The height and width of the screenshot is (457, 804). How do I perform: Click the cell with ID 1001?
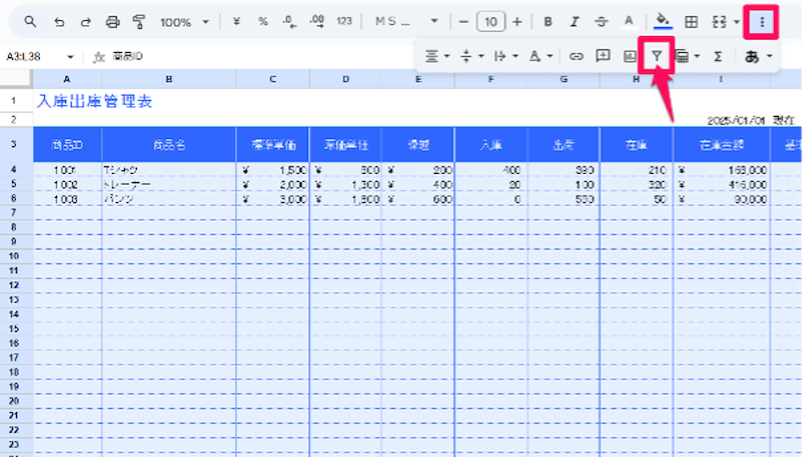click(67, 170)
